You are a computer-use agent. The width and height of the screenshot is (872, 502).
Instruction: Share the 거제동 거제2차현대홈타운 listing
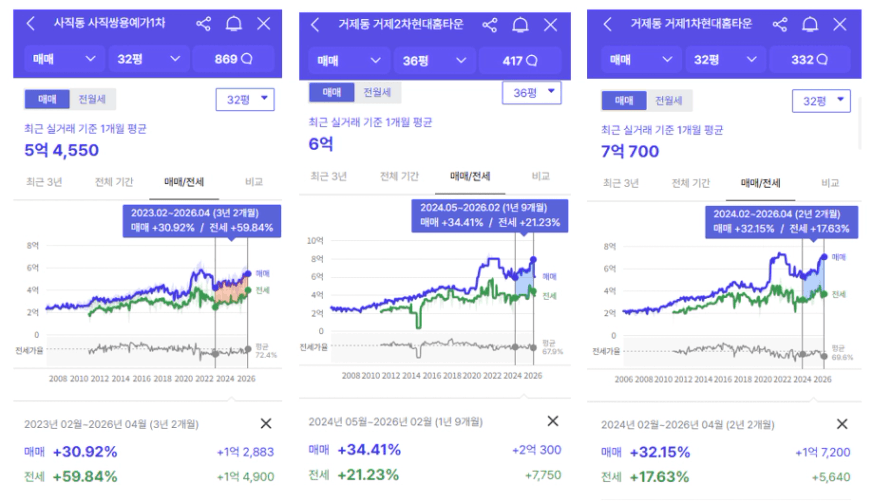pyautogui.click(x=489, y=25)
